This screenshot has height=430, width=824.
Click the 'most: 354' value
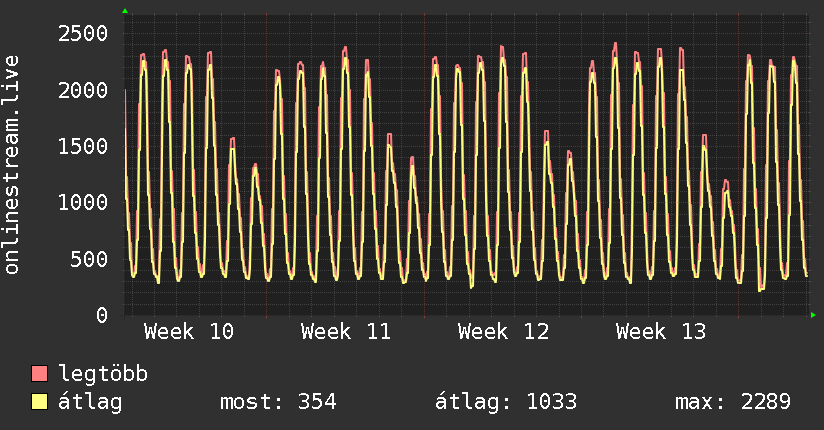[x=278, y=402]
